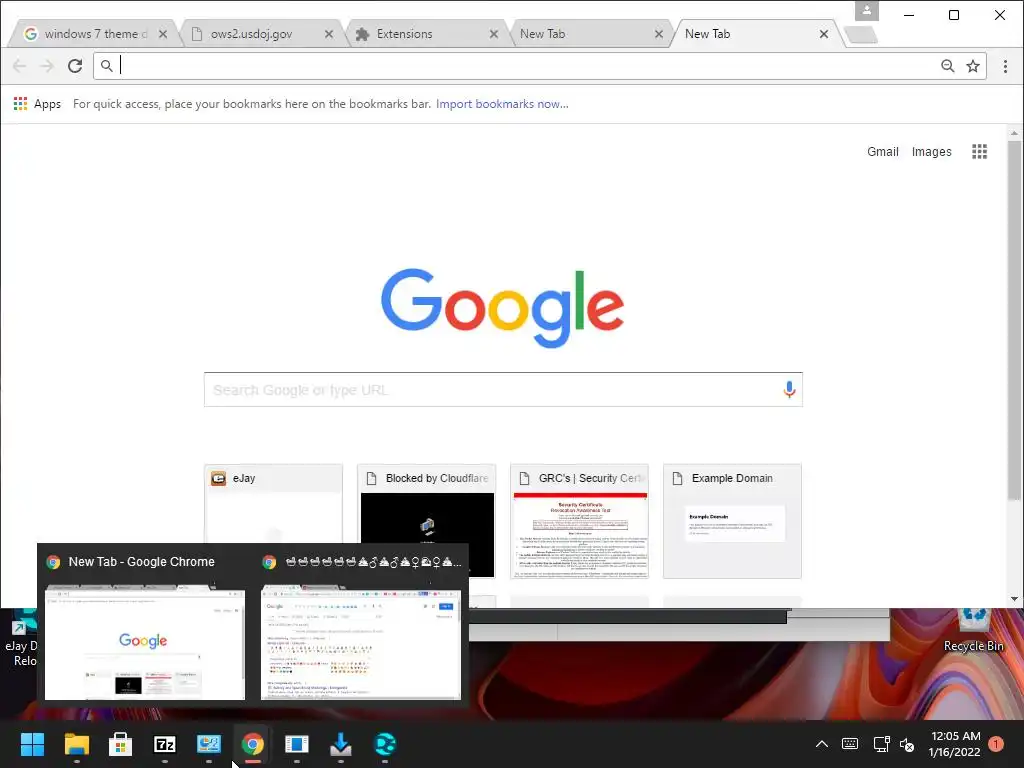Viewport: 1024px width, 768px height.
Task: Open 7-Zip from the taskbar
Action: point(165,744)
